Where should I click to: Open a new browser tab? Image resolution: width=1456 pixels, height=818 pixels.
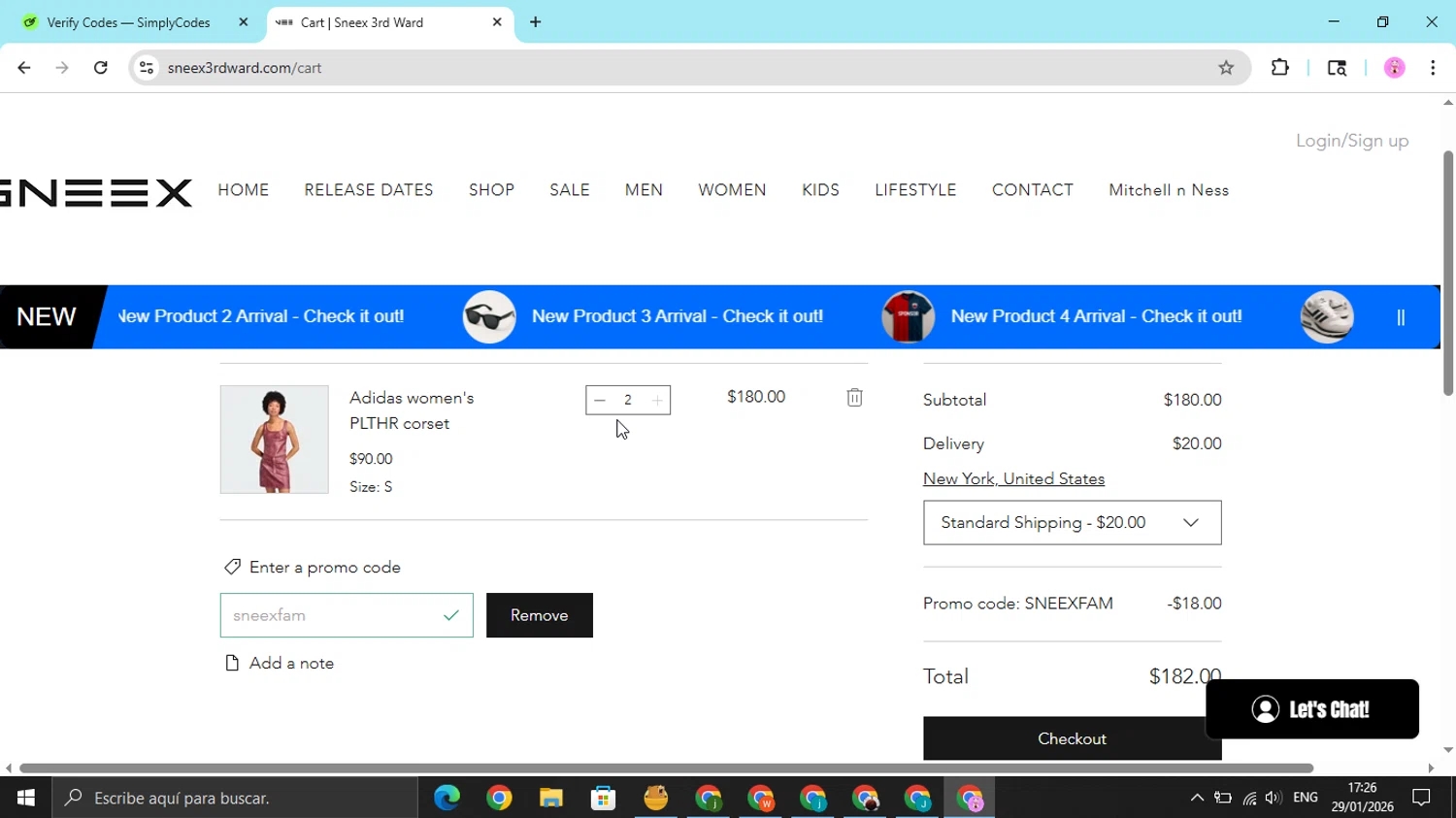536,22
